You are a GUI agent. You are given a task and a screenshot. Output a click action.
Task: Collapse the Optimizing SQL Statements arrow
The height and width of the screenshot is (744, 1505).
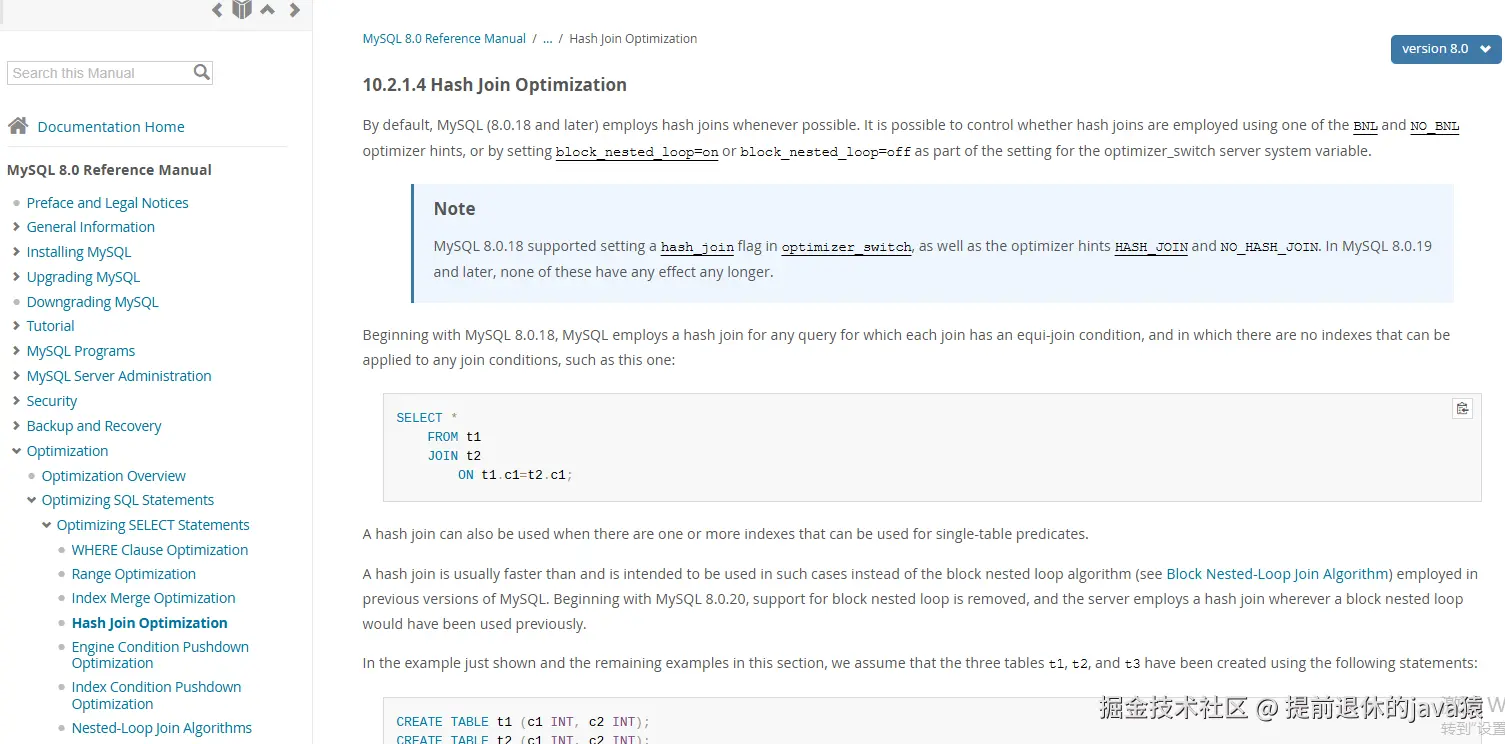[x=31, y=500]
